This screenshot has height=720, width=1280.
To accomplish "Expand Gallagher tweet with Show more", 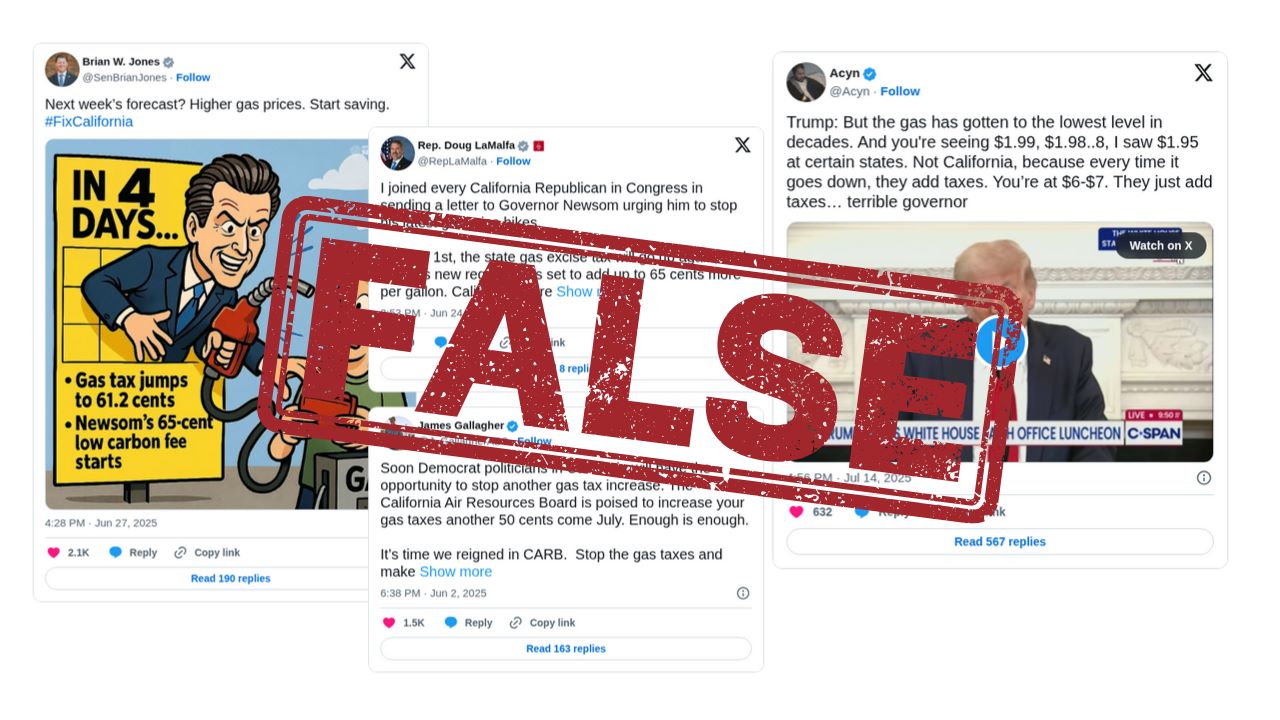I will pyautogui.click(x=455, y=572).
